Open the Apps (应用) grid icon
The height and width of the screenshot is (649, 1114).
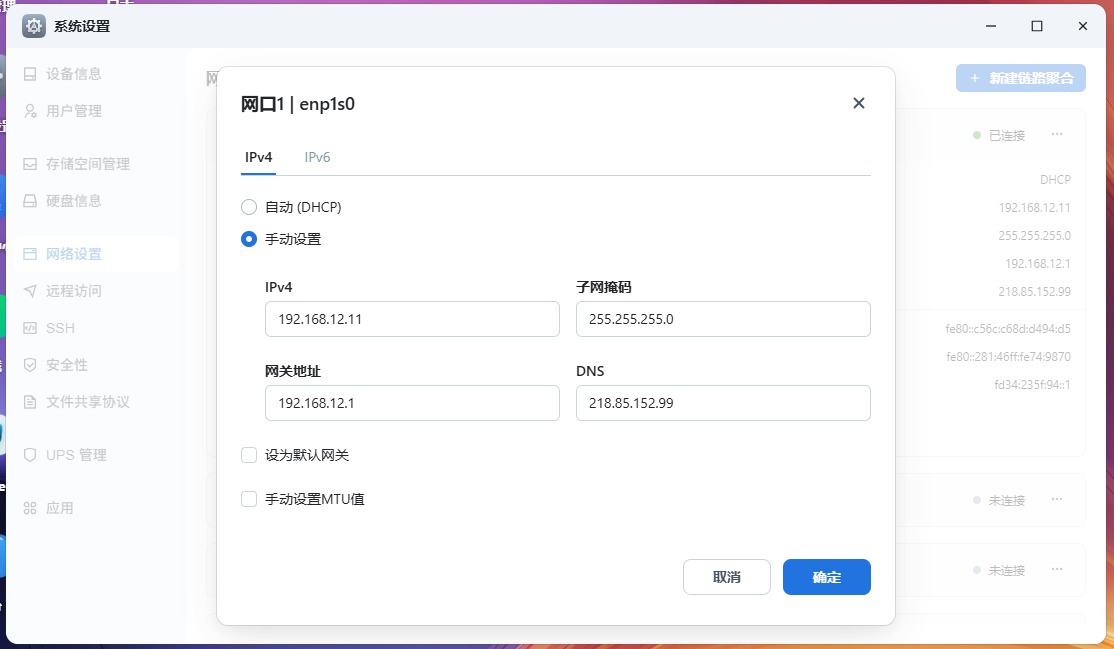pos(30,508)
